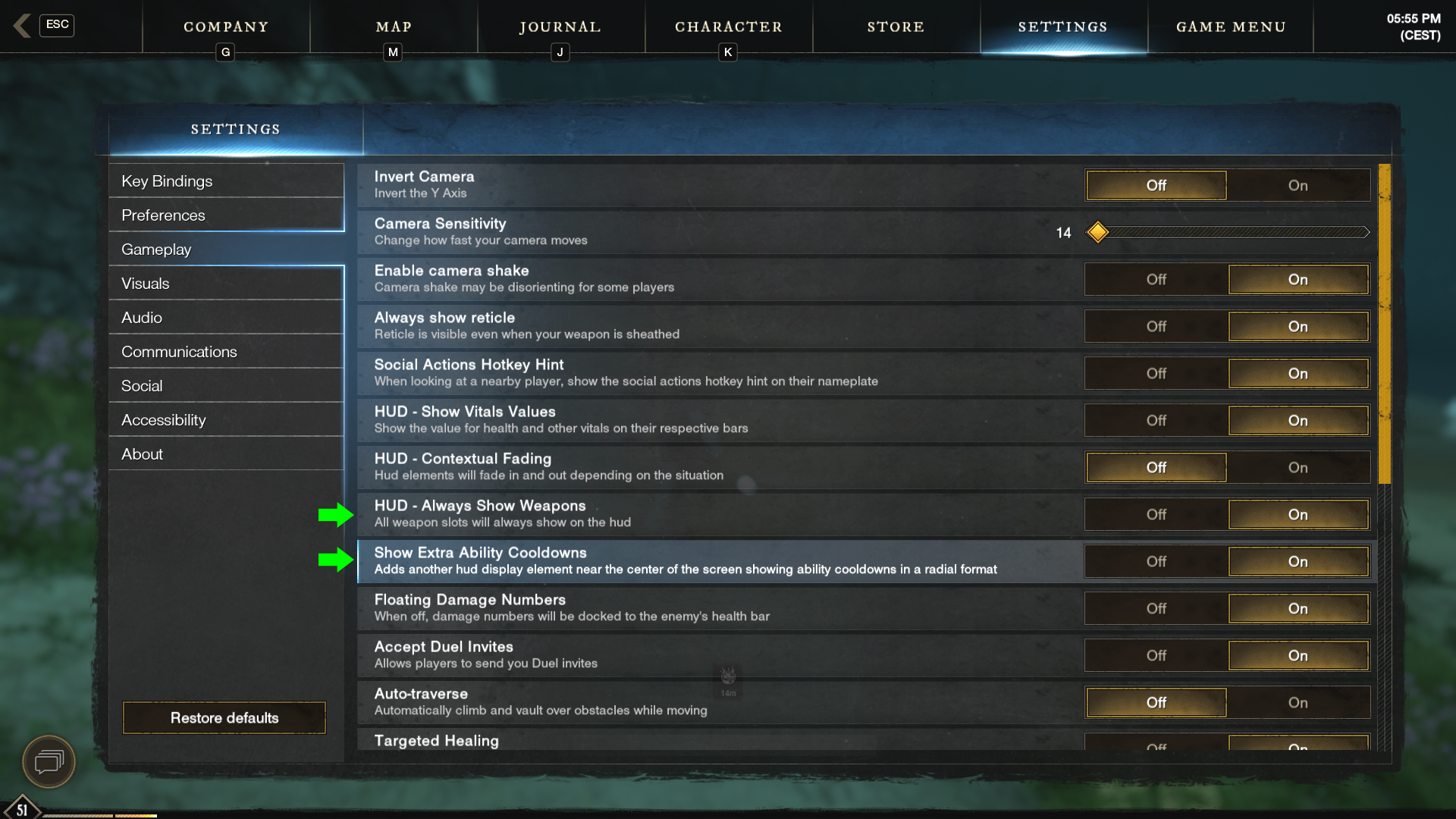The width and height of the screenshot is (1456, 819).
Task: Click the ESC key icon
Action: 57,25
